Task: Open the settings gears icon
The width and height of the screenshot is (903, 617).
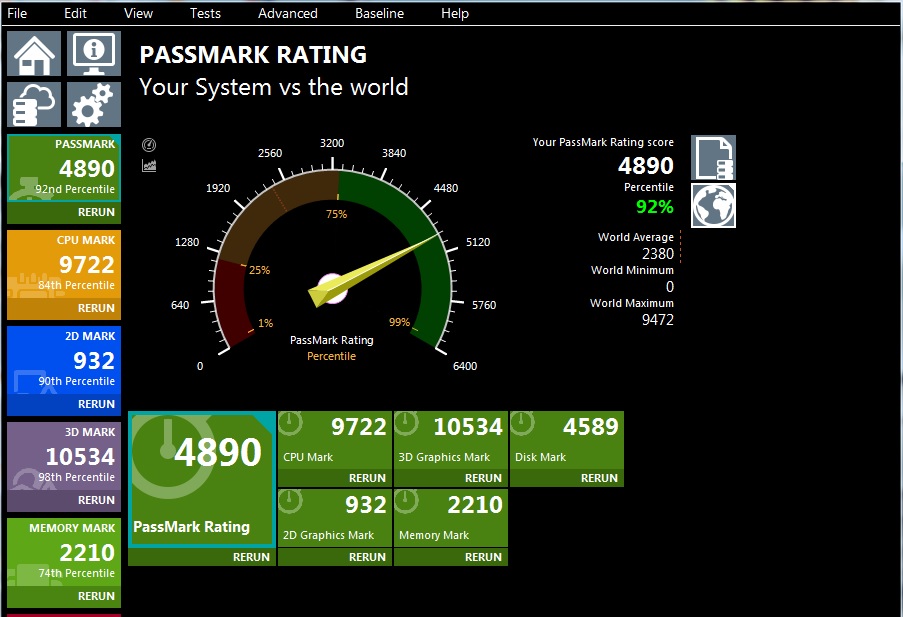Action: [x=94, y=104]
